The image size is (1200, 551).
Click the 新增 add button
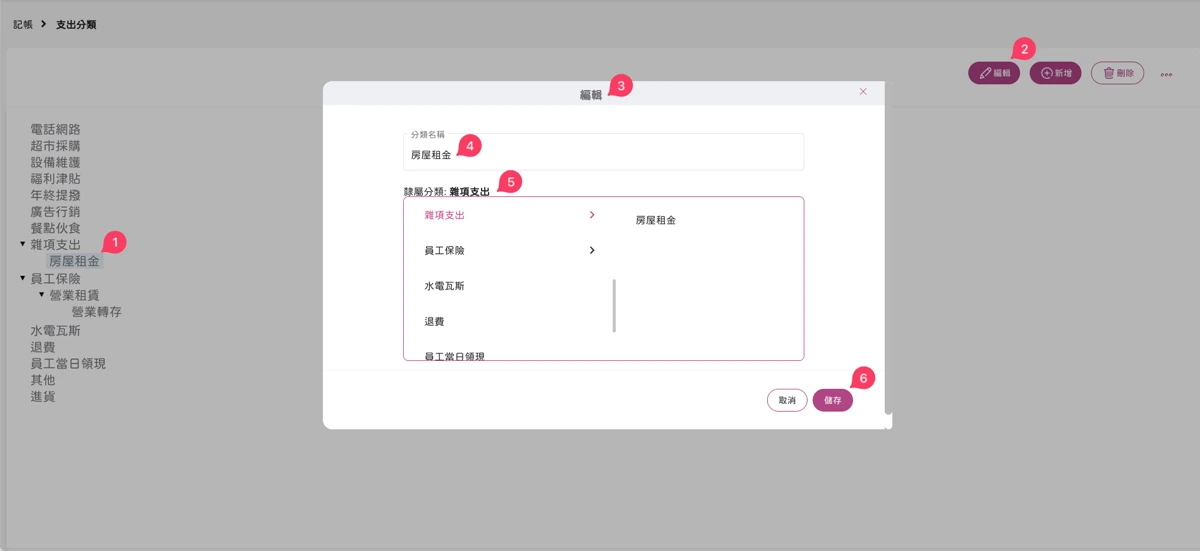(x=1055, y=73)
